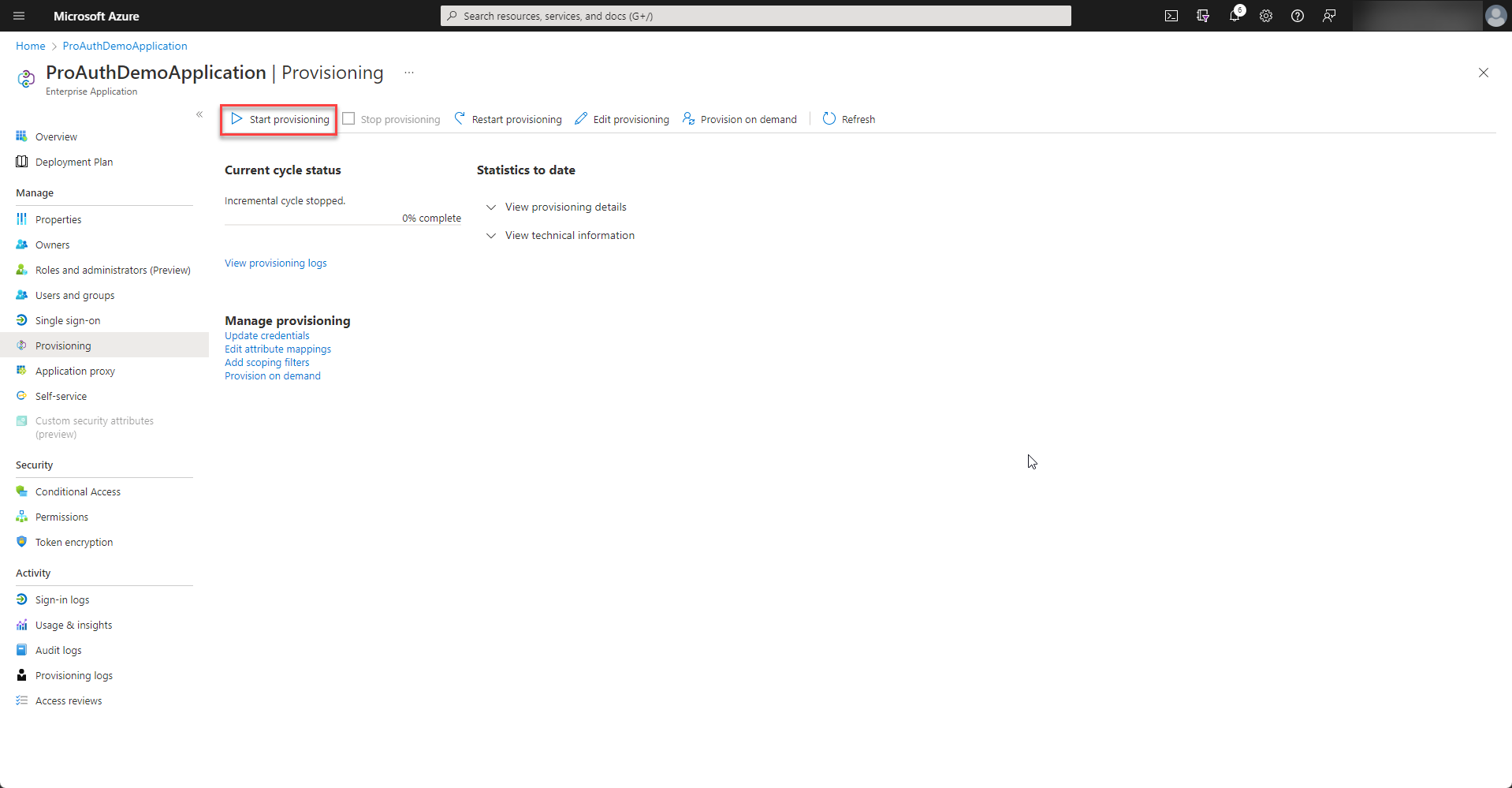The height and width of the screenshot is (788, 1512).
Task: Click the Properties icon in Manage
Action: 22,219
